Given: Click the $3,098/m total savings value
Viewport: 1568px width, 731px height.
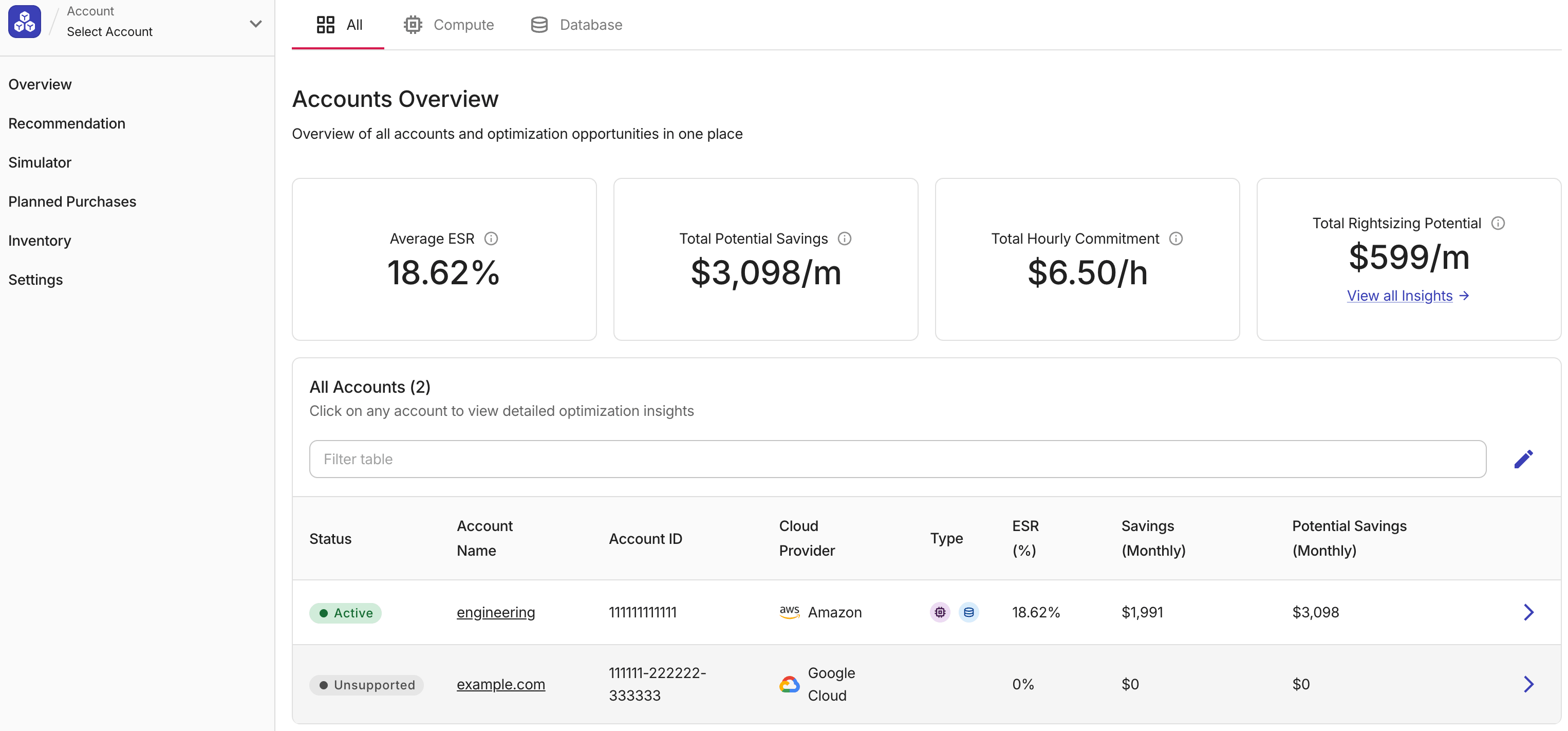Looking at the screenshot, I should tap(767, 273).
